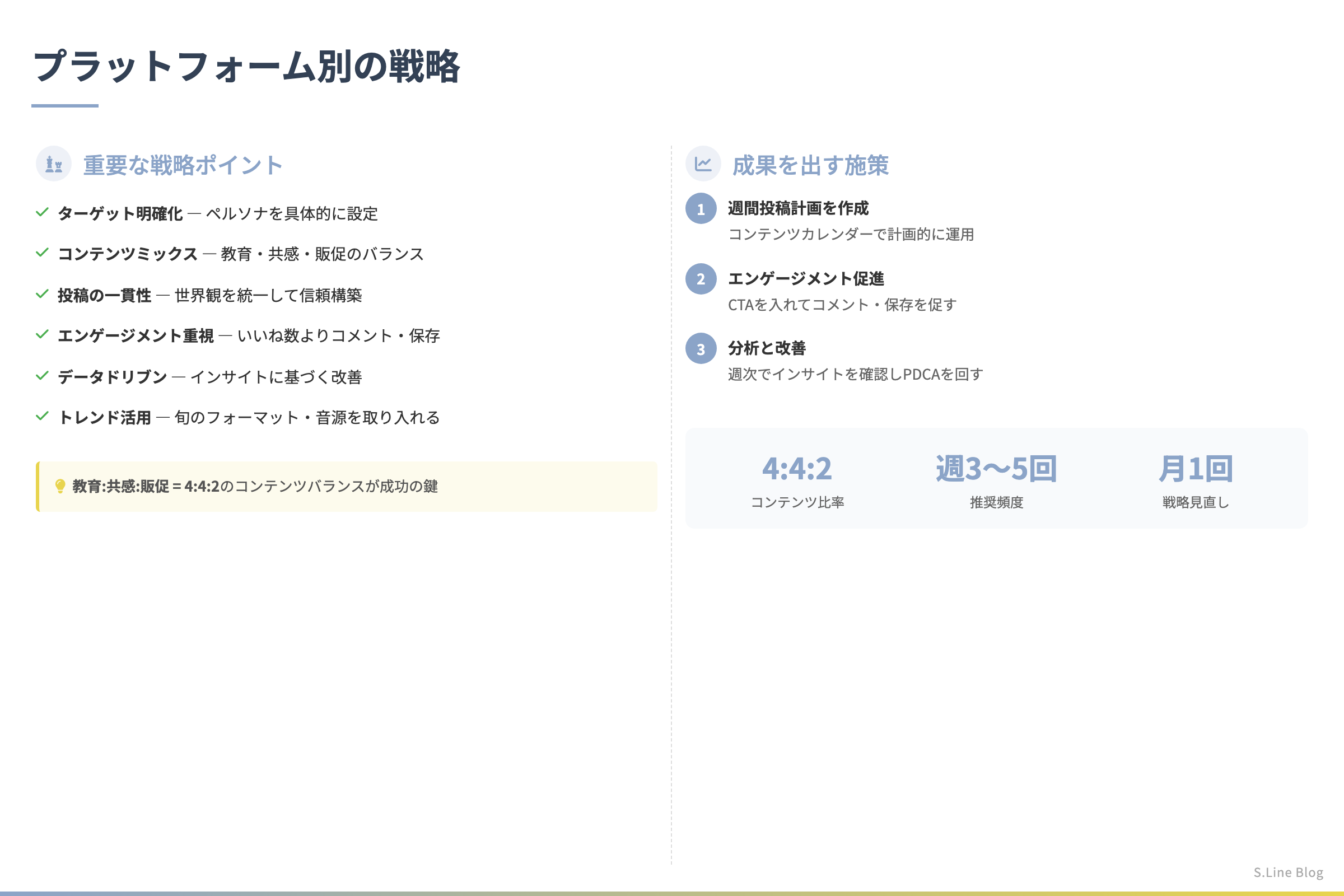Image resolution: width=1344 pixels, height=896 pixels.
Task: Click the bold text エンゲージメント重視
Action: 136,335
